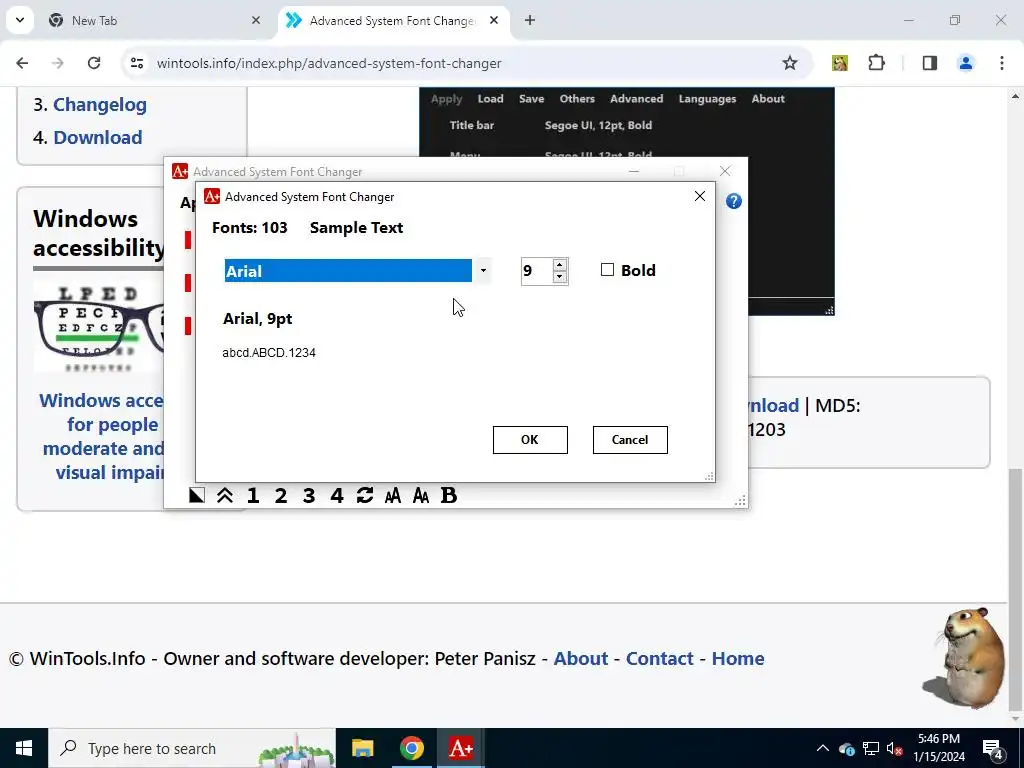Select preset 2 in the bottom toolbar
This screenshot has height=768, width=1024.
pos(281,496)
